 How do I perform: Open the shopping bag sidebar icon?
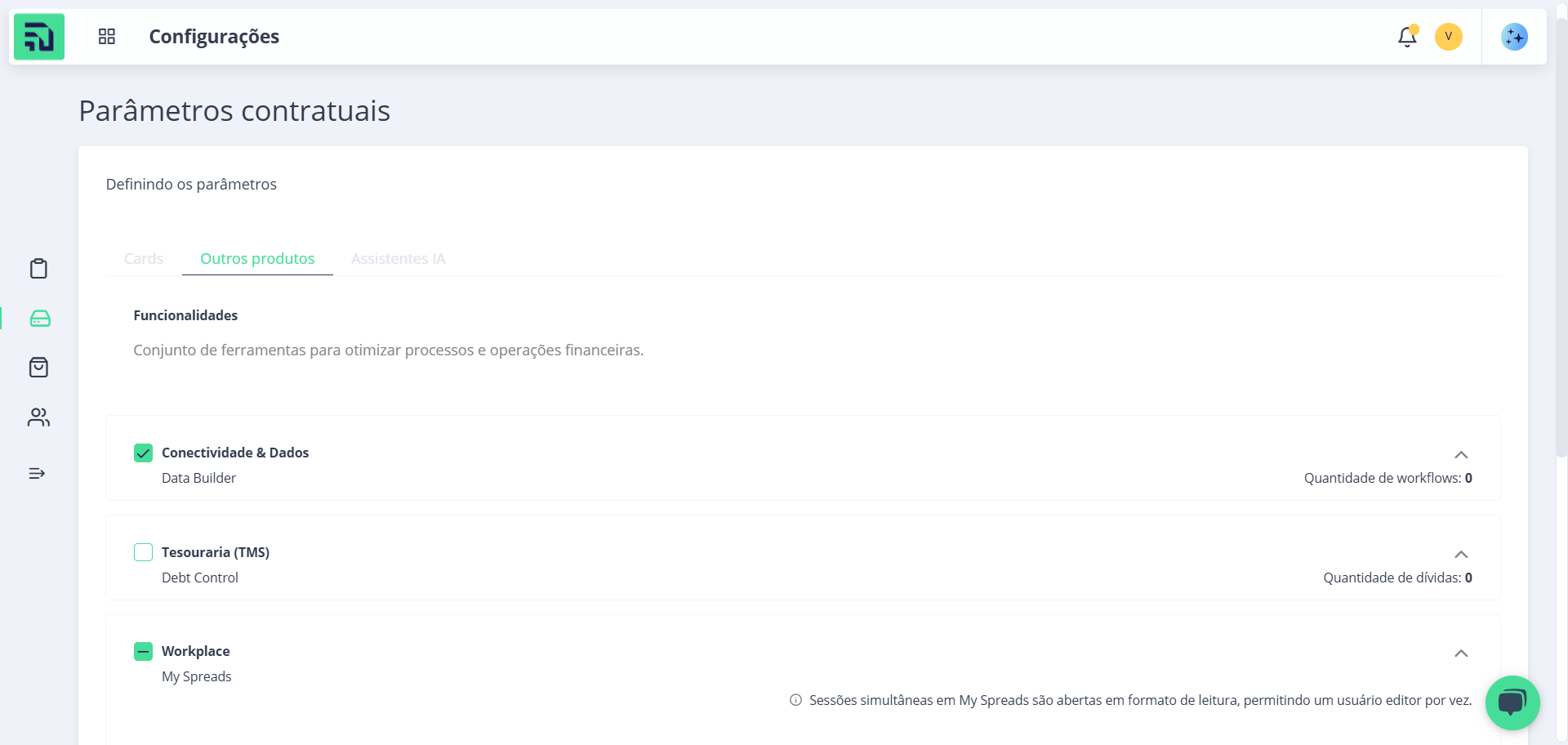(x=38, y=368)
